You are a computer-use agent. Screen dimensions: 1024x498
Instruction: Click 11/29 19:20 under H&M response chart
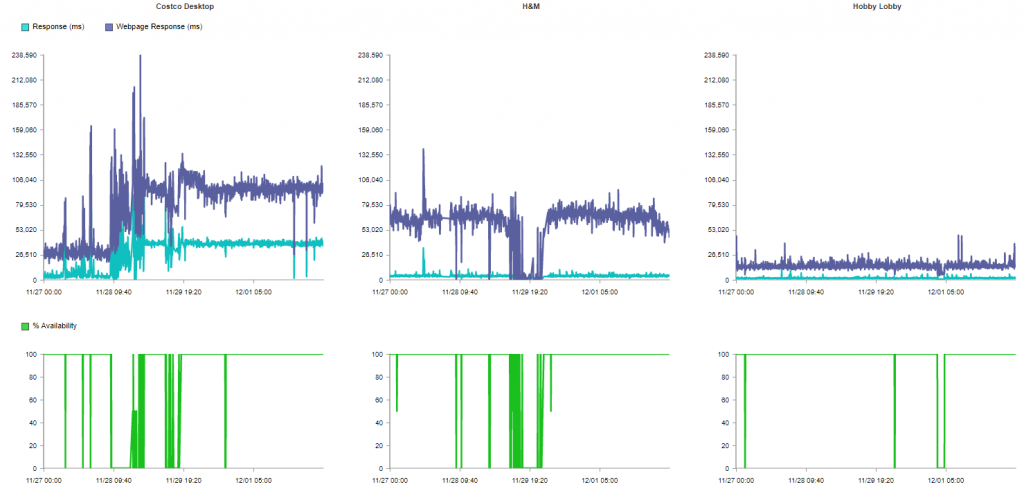tap(529, 292)
